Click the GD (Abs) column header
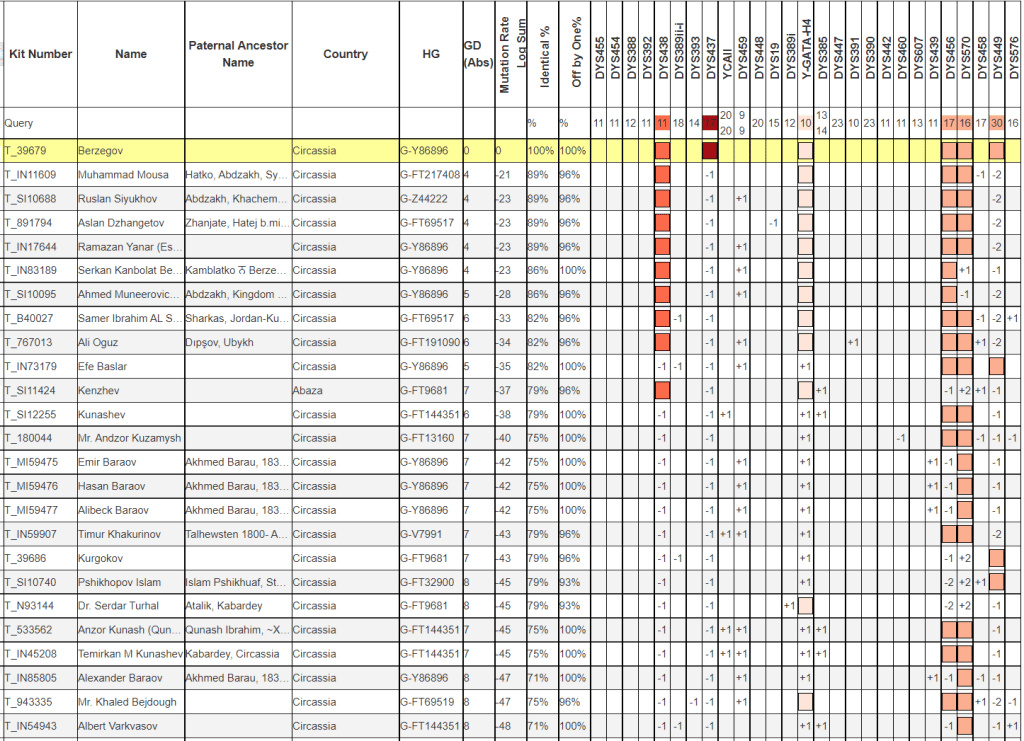 (478, 54)
